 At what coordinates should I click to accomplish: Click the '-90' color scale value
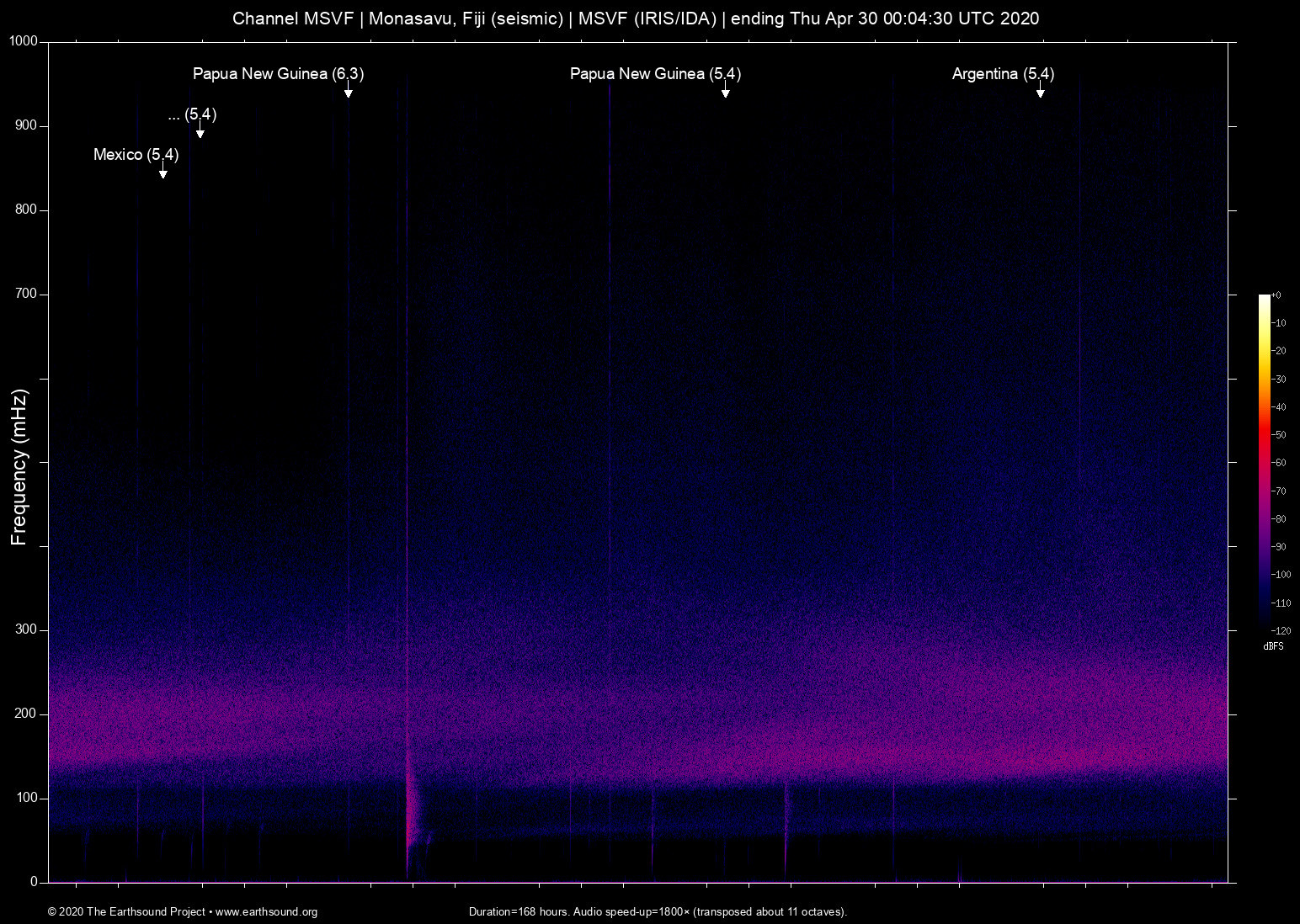pyautogui.click(x=1278, y=547)
